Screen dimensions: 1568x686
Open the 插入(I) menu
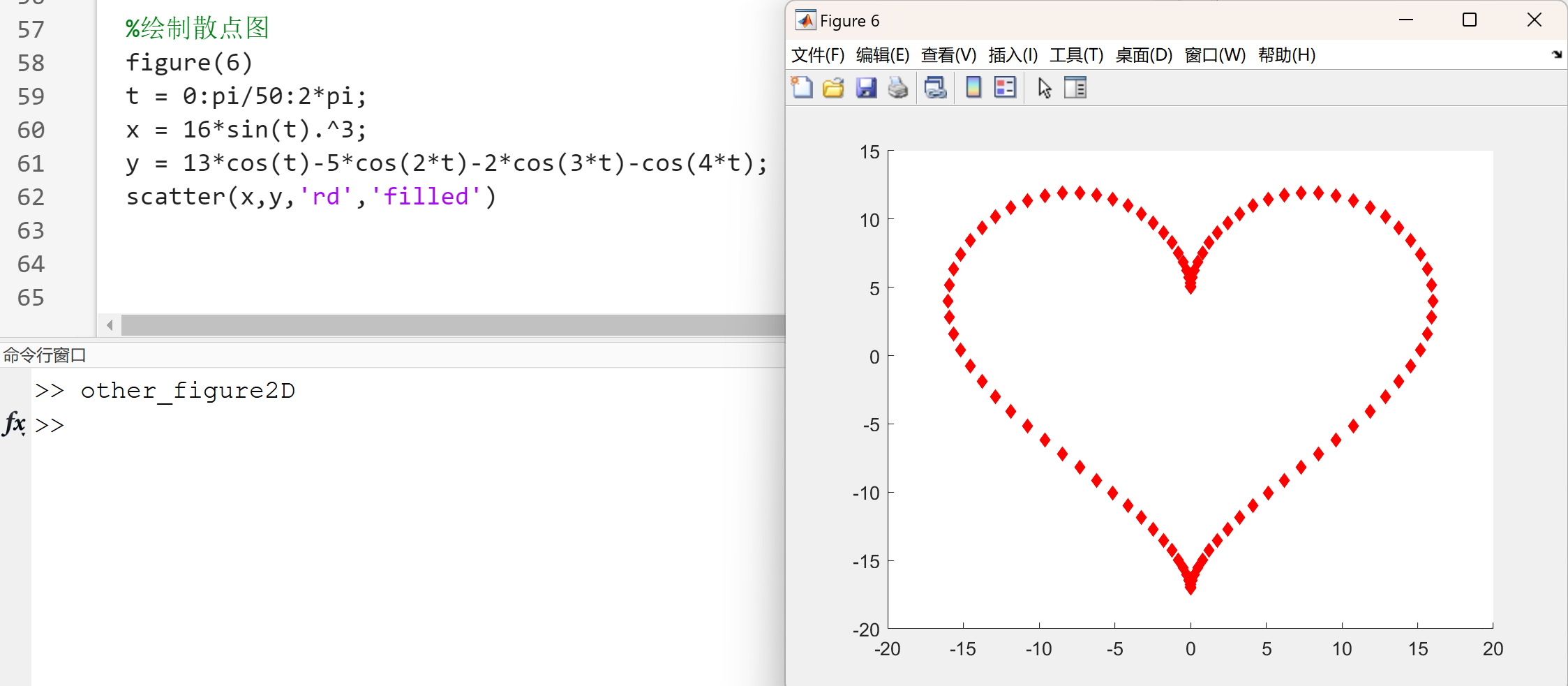1013,55
